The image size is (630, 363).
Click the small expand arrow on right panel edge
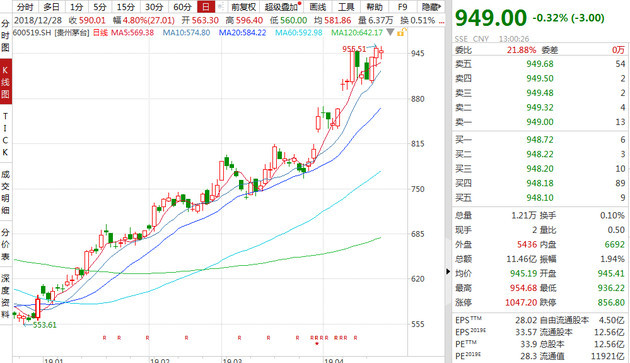(448, 272)
